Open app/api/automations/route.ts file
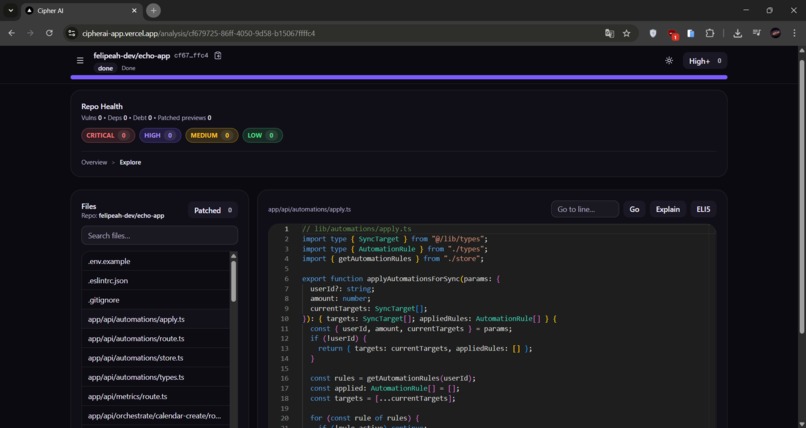Image resolution: width=806 pixels, height=428 pixels. pyautogui.click(x=156, y=339)
